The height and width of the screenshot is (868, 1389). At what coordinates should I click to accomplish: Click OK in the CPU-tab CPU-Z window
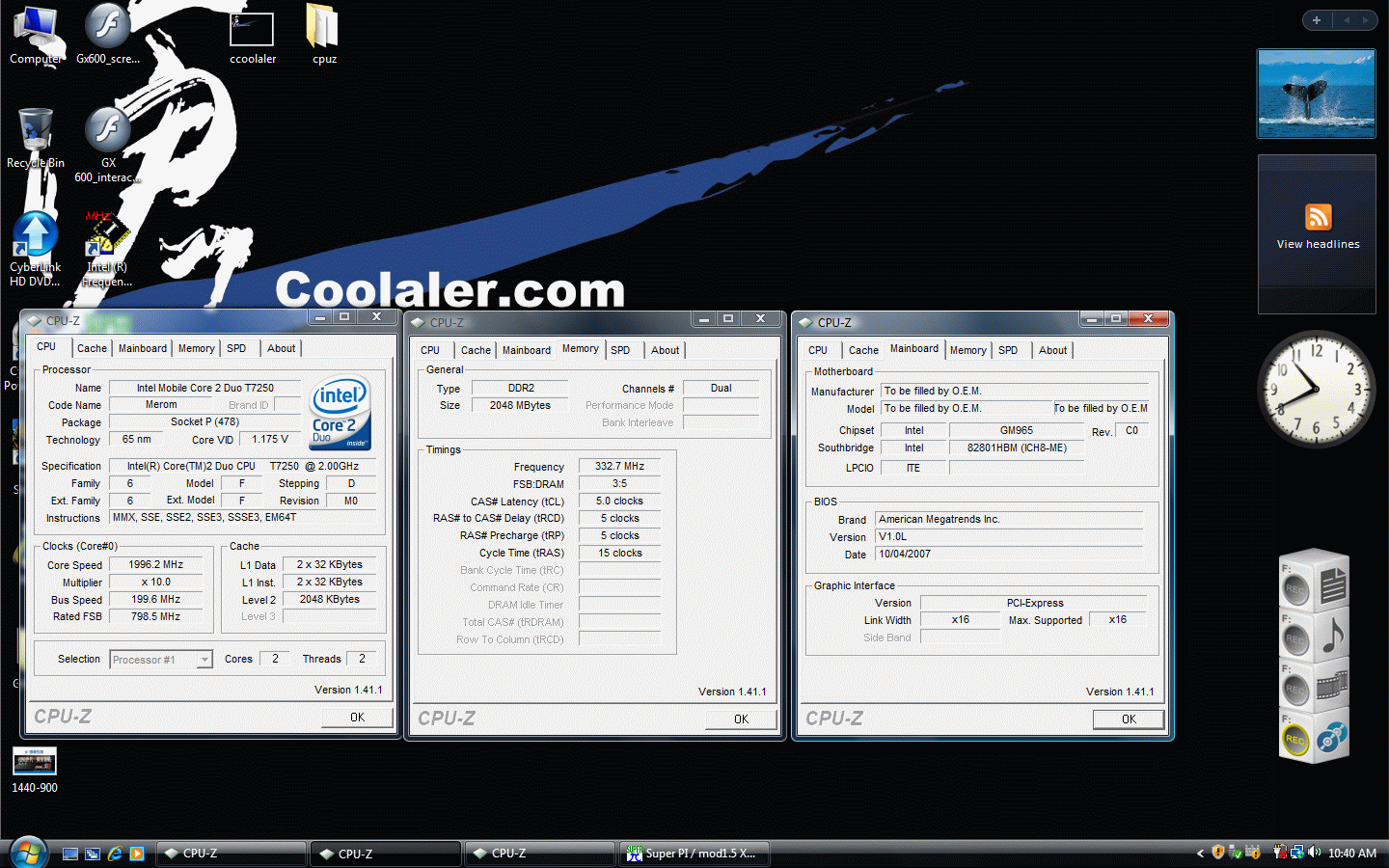tap(357, 718)
